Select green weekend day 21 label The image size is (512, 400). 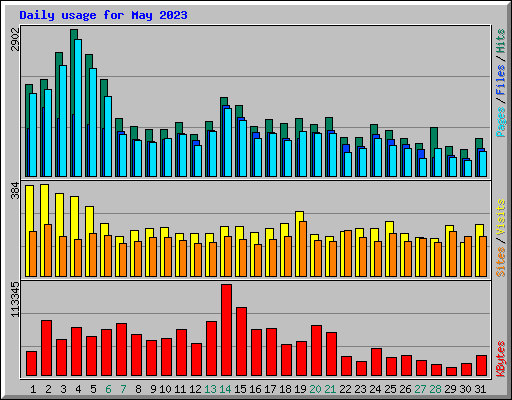(330, 389)
